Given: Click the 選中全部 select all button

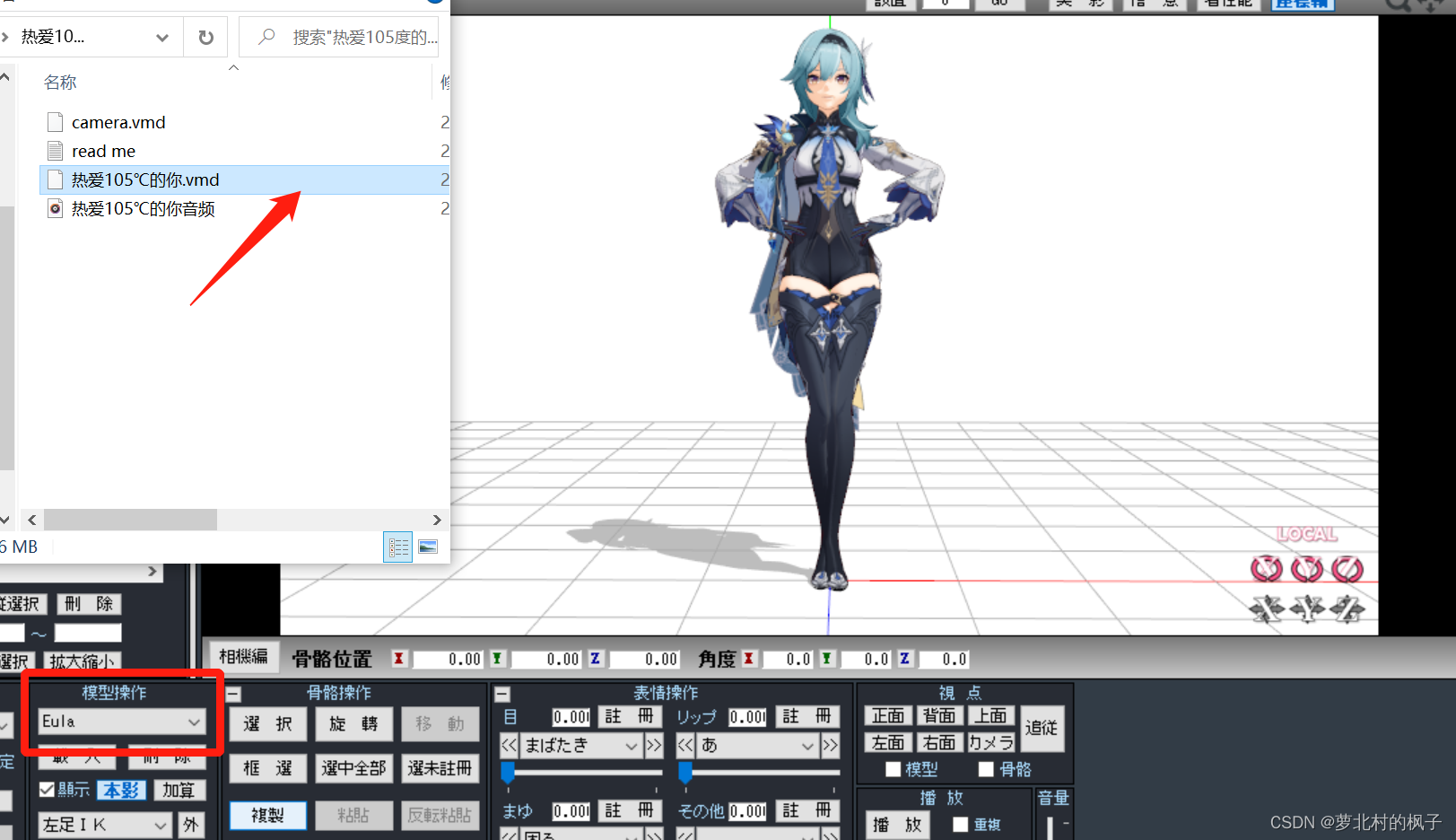Looking at the screenshot, I should point(353,768).
